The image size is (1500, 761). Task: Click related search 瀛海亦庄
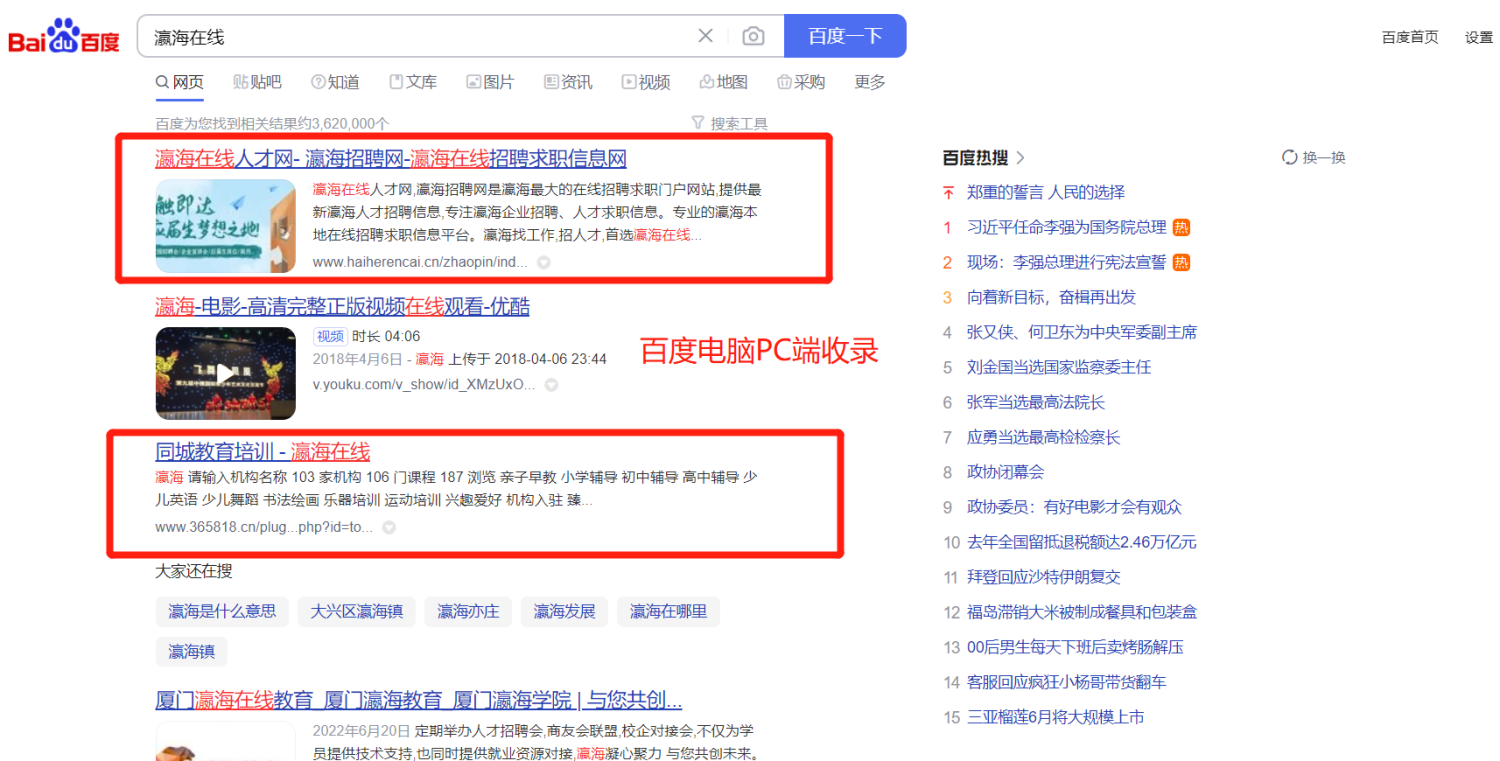(x=468, y=611)
